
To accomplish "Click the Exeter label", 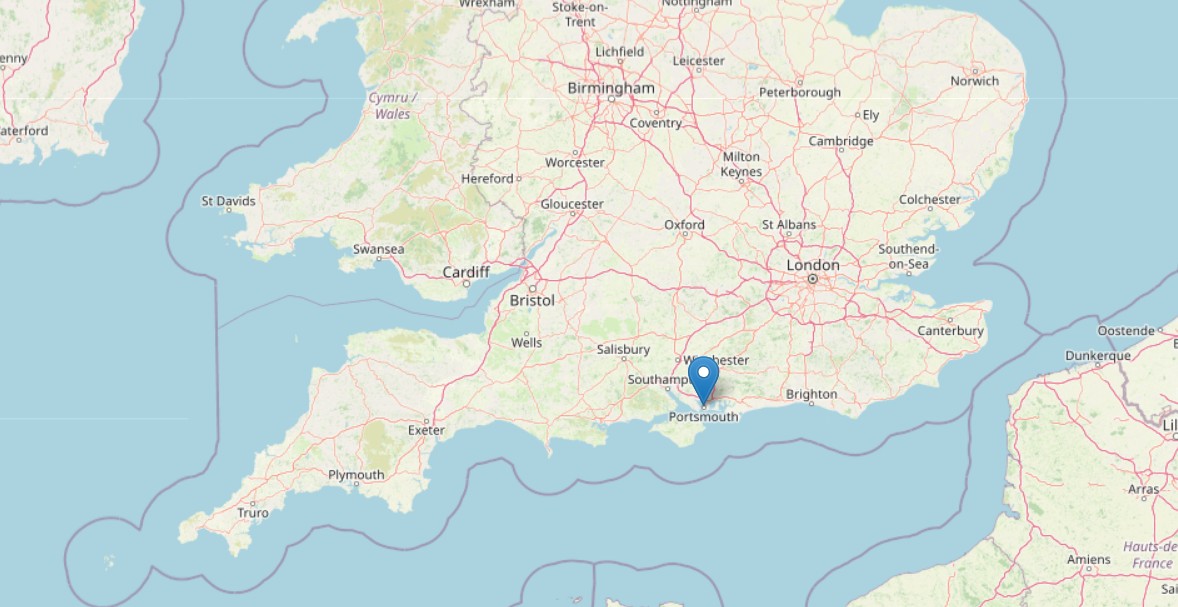I will click(426, 430).
